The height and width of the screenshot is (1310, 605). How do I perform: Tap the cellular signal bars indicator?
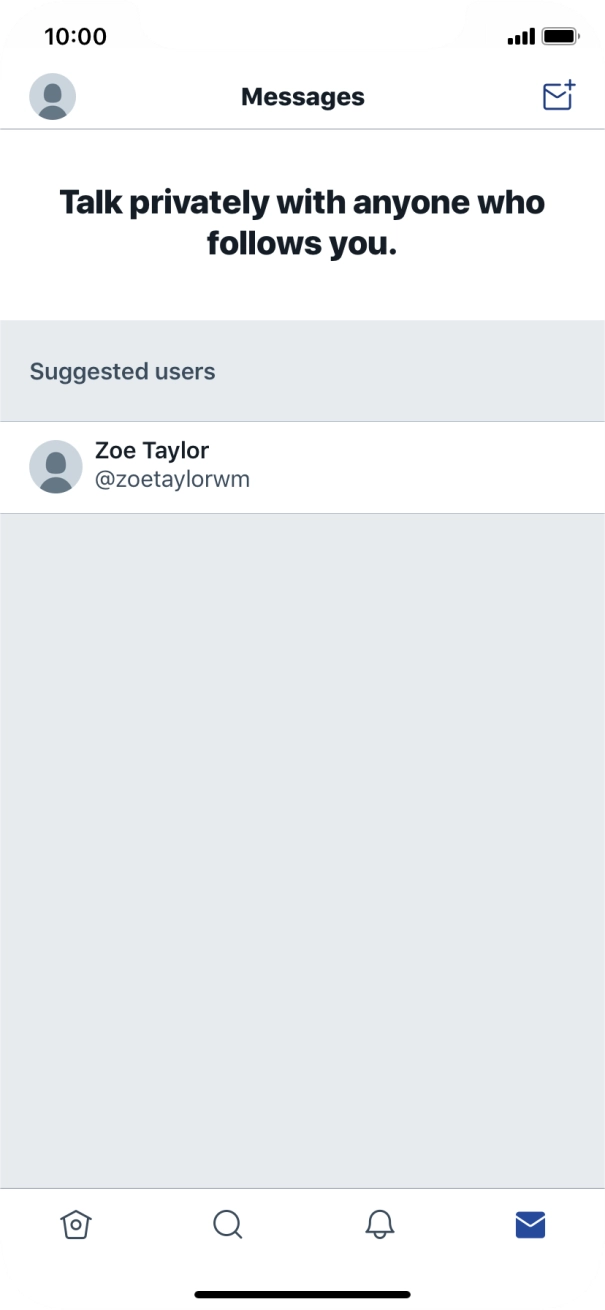[521, 37]
